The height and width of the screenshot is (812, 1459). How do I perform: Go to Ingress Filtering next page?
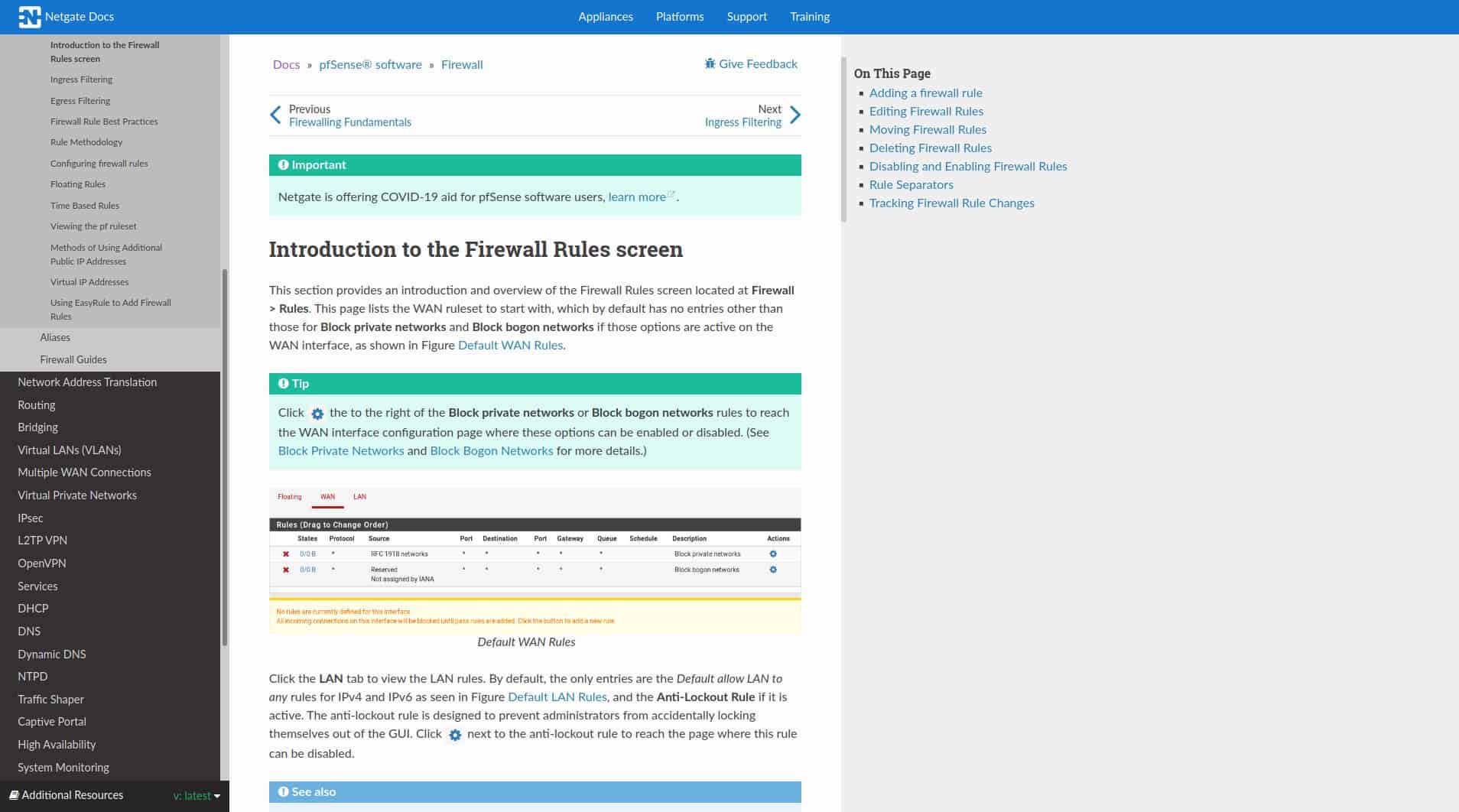coord(743,122)
